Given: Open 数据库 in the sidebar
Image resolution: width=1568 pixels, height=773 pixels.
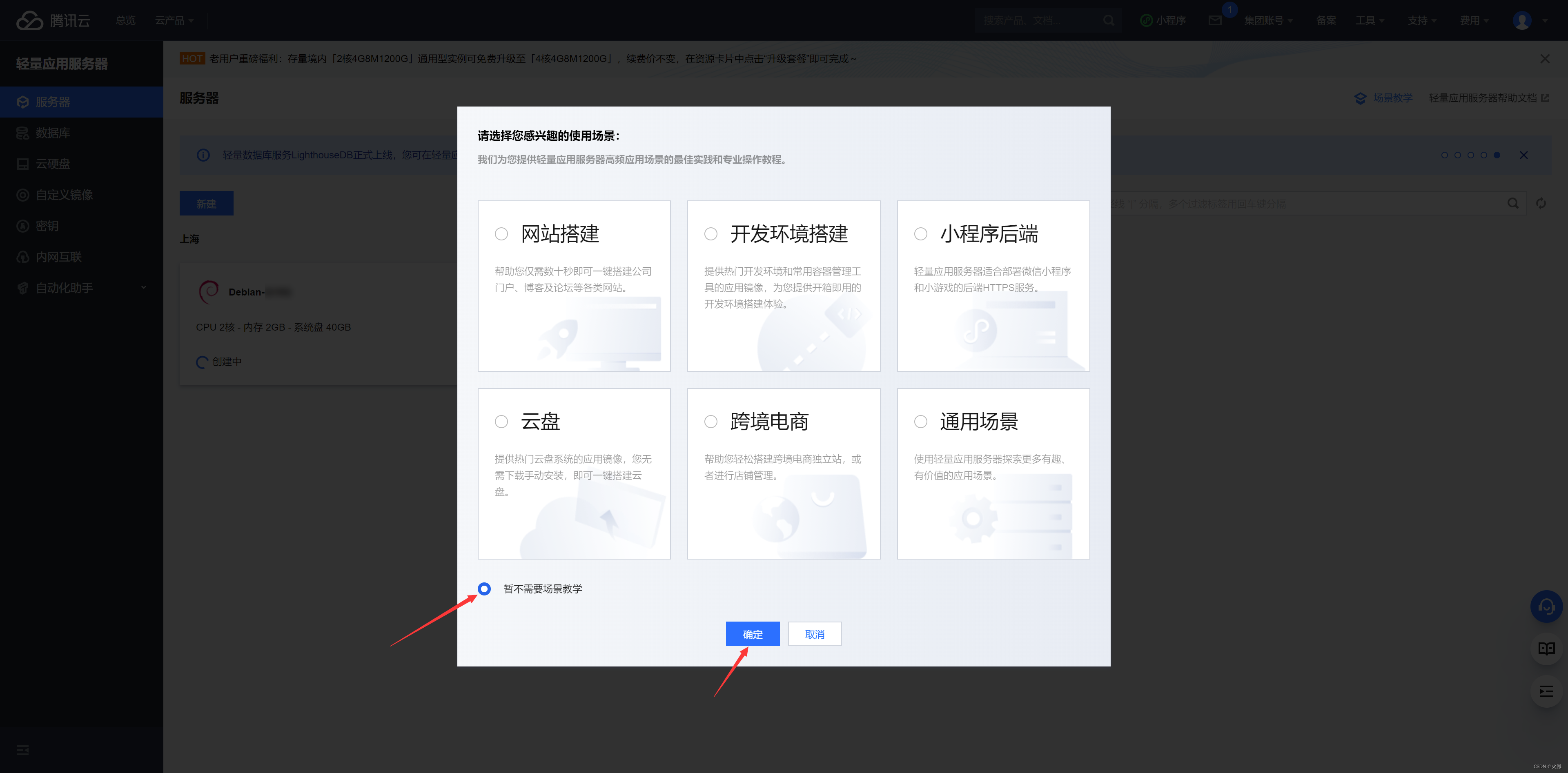Looking at the screenshot, I should (82, 133).
